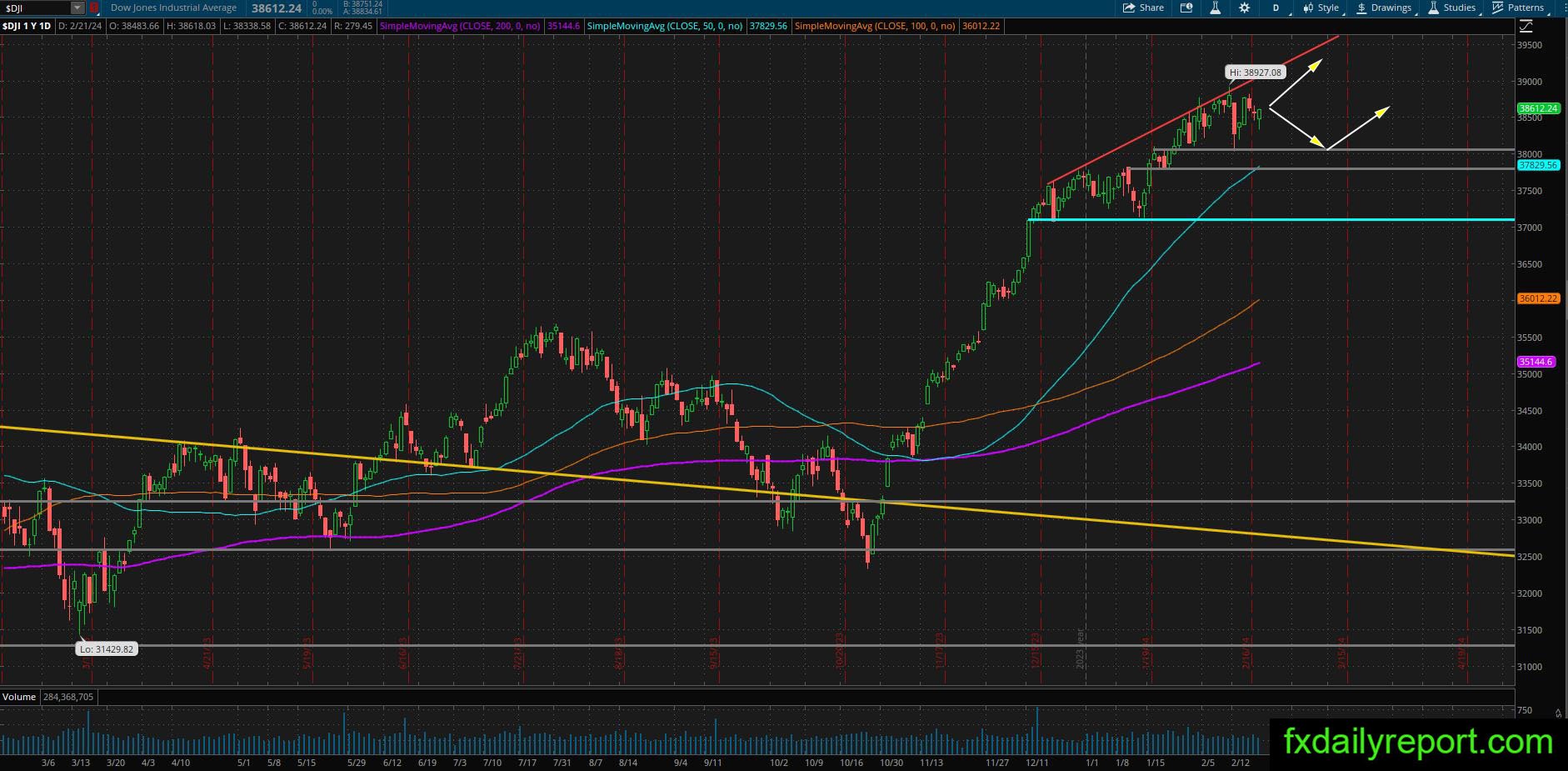Open the Patterns menu
This screenshot has height=771, width=1568.
coord(1518,8)
